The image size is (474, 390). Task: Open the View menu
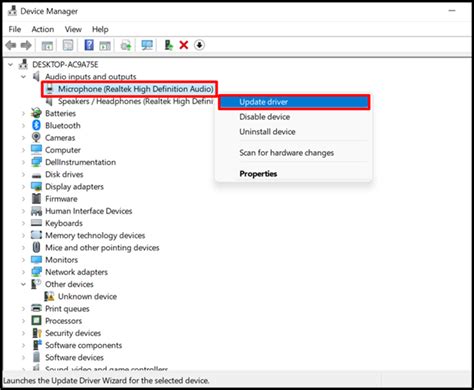point(73,29)
